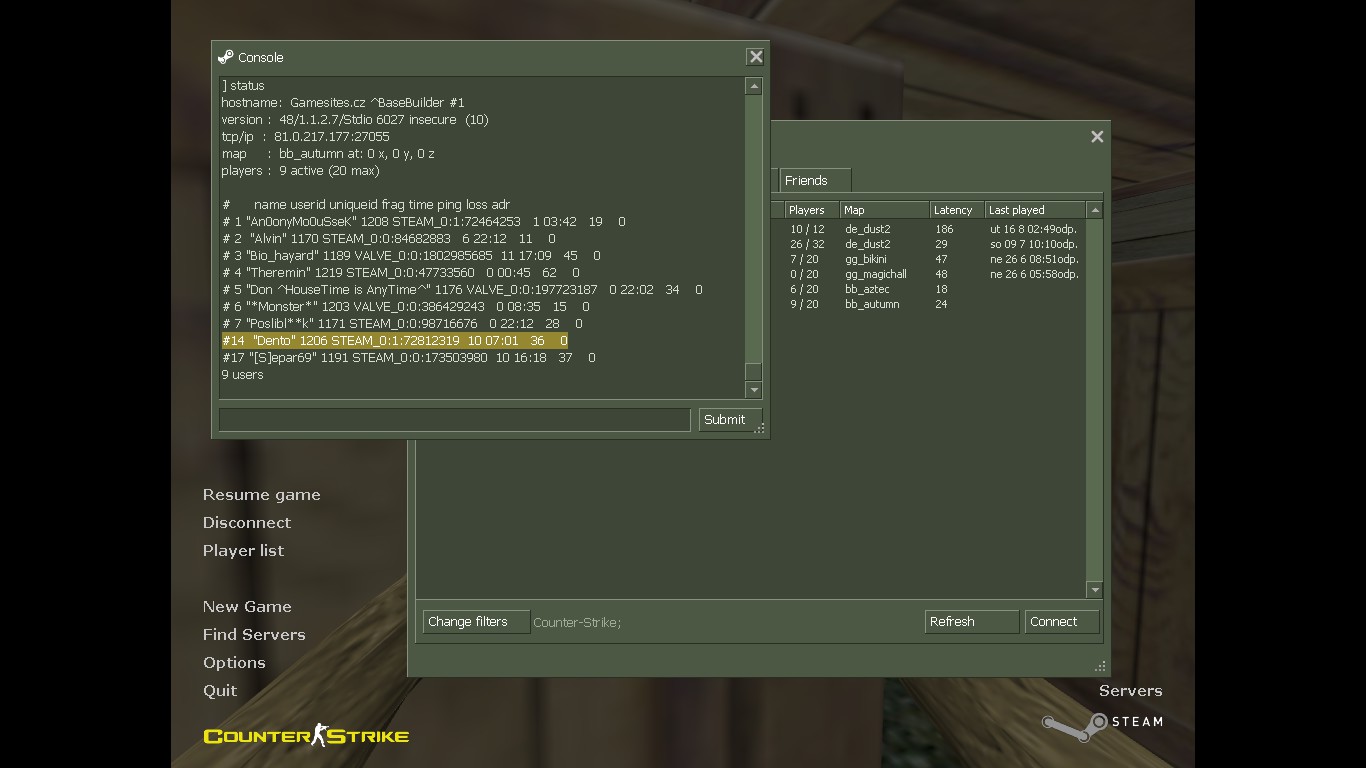Click the "Theremin" player line in console
Viewport: 1366px width, 768px height.
(400, 273)
